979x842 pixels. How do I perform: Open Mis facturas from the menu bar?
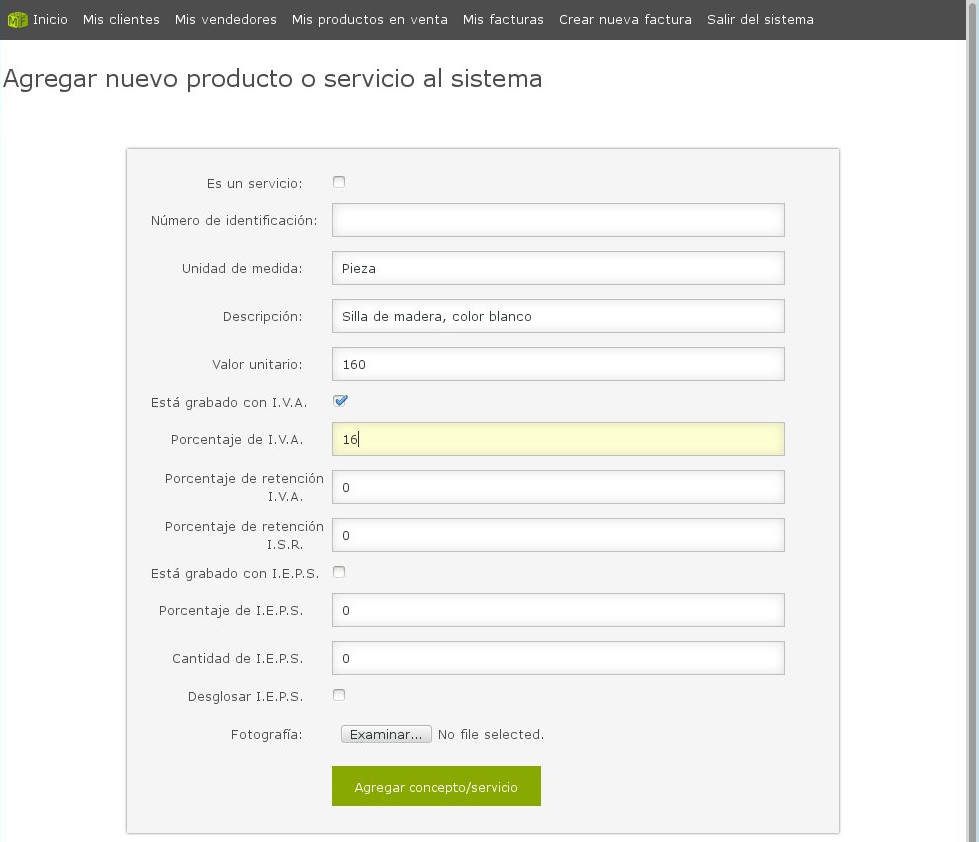point(503,19)
